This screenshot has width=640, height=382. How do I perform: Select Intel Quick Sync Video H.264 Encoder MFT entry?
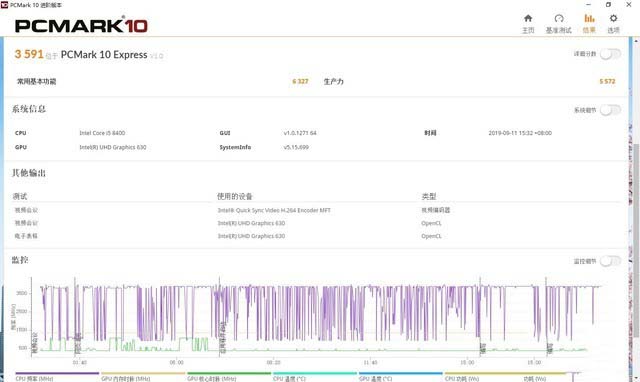[x=274, y=210]
